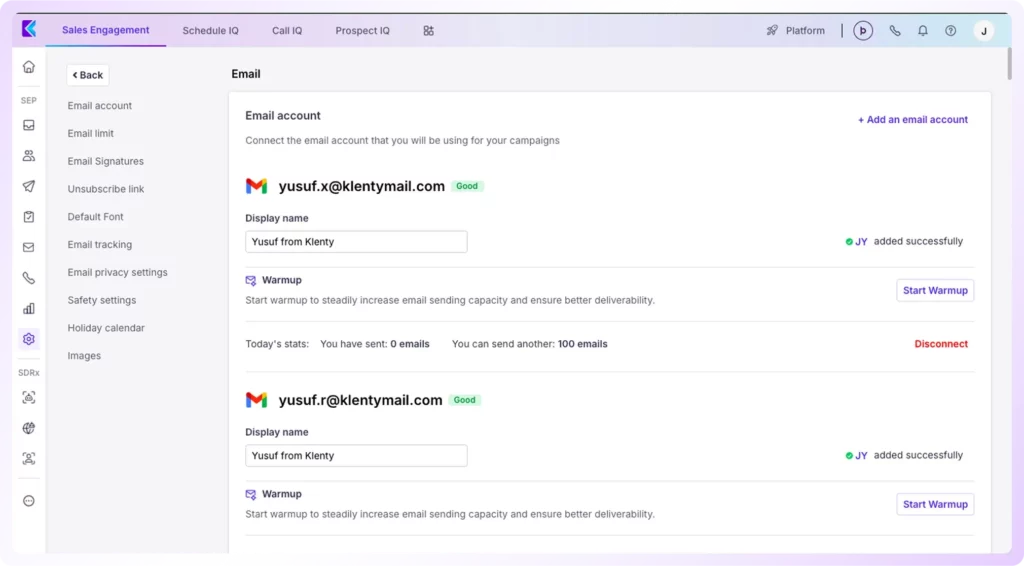
Task: Edit display name field for yusuf.r account
Action: tap(356, 456)
